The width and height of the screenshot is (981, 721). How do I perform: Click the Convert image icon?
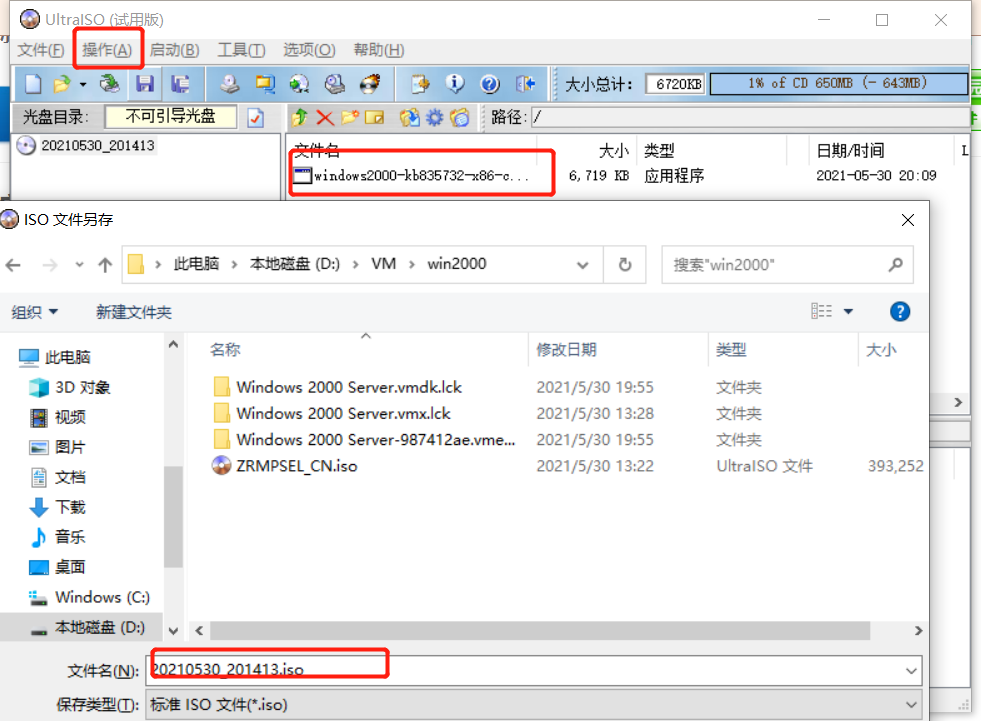coord(265,83)
